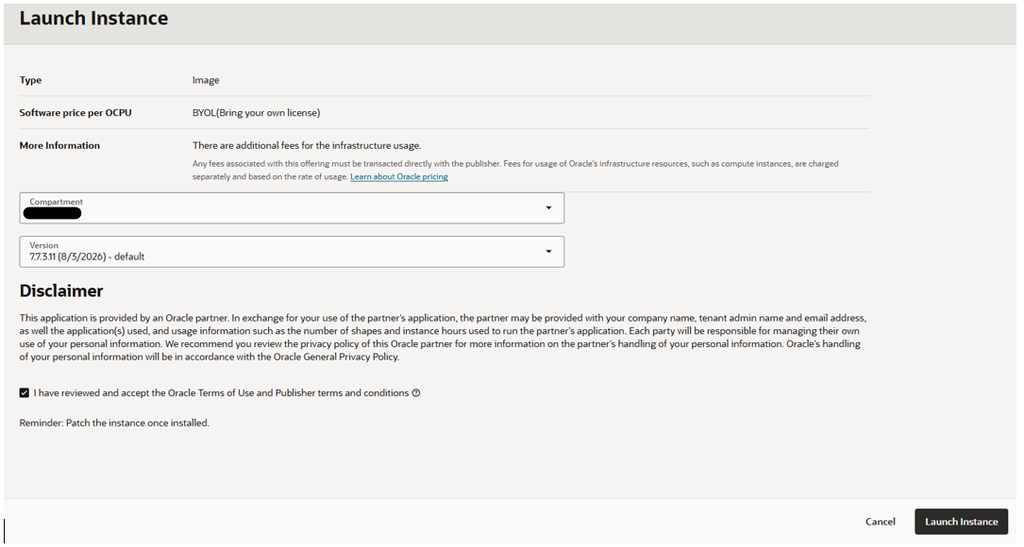Click the redacted Compartment value

52,213
